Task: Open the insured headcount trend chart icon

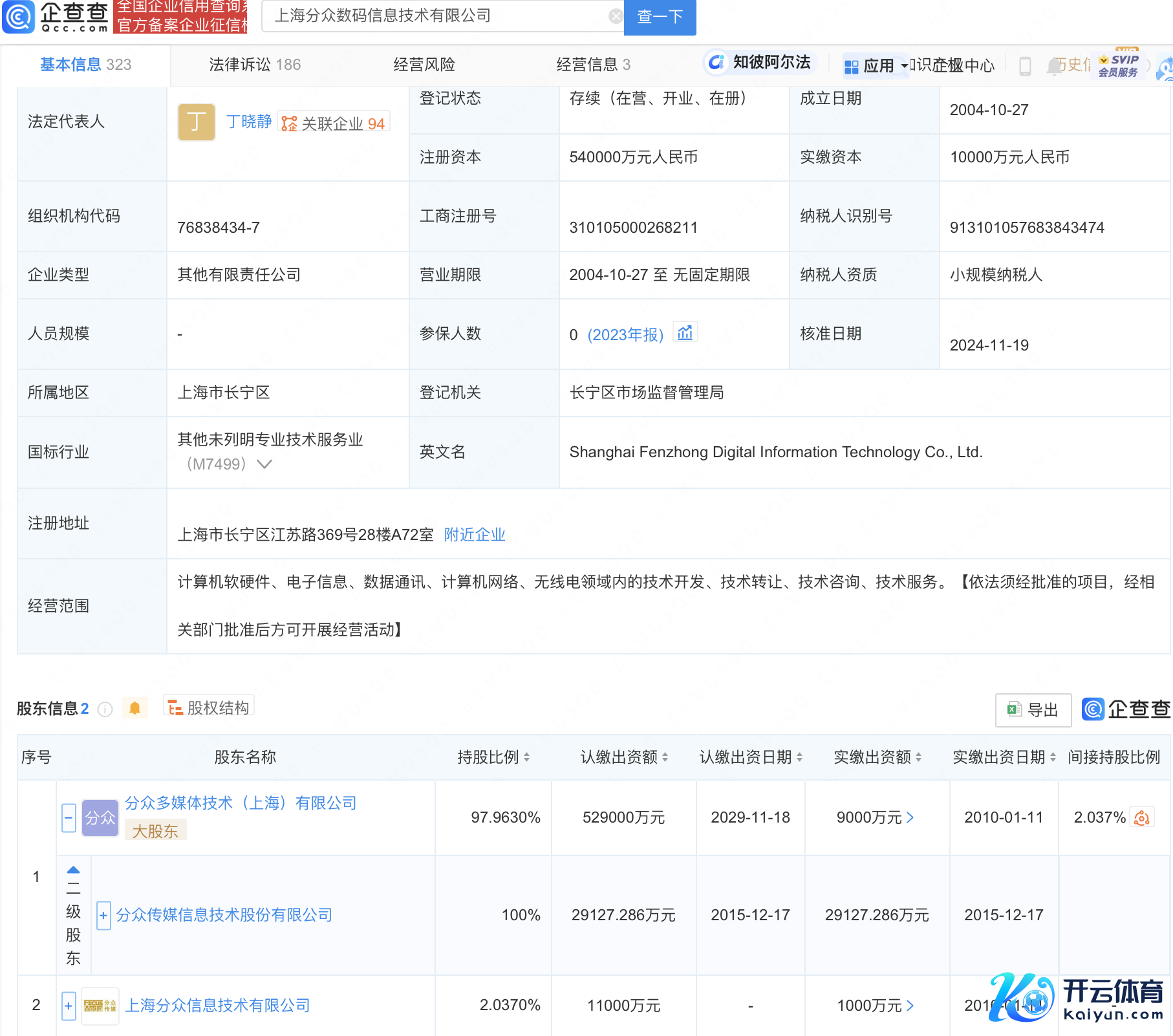Action: coord(685,333)
